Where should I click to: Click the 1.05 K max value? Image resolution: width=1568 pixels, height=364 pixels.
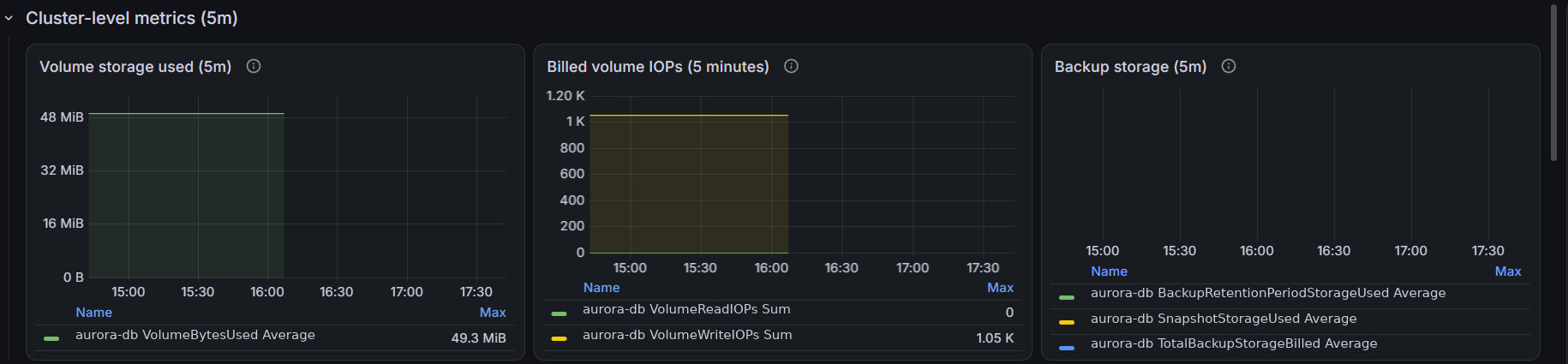coord(995,338)
